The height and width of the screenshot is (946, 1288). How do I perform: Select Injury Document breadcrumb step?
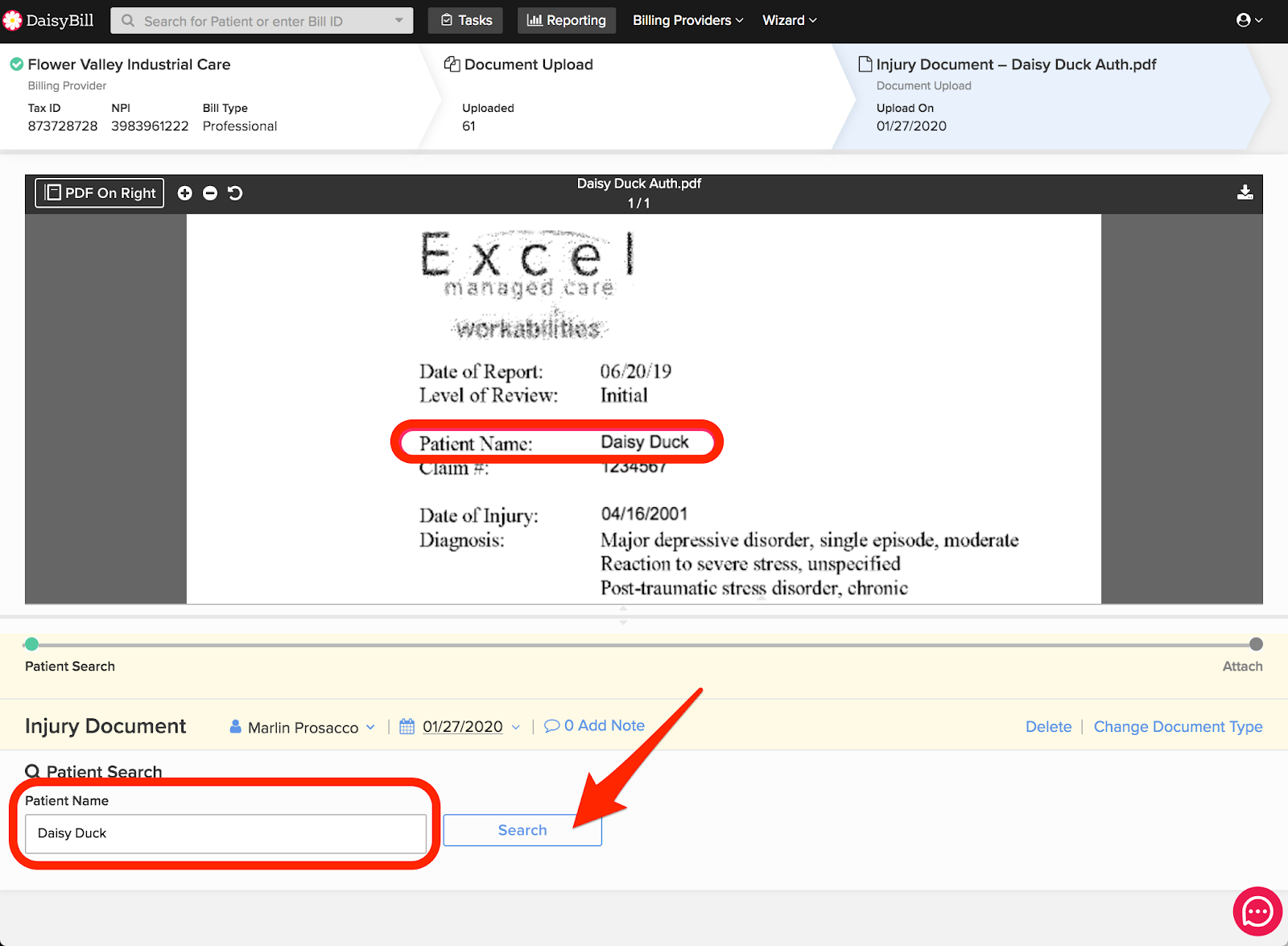1017,64
